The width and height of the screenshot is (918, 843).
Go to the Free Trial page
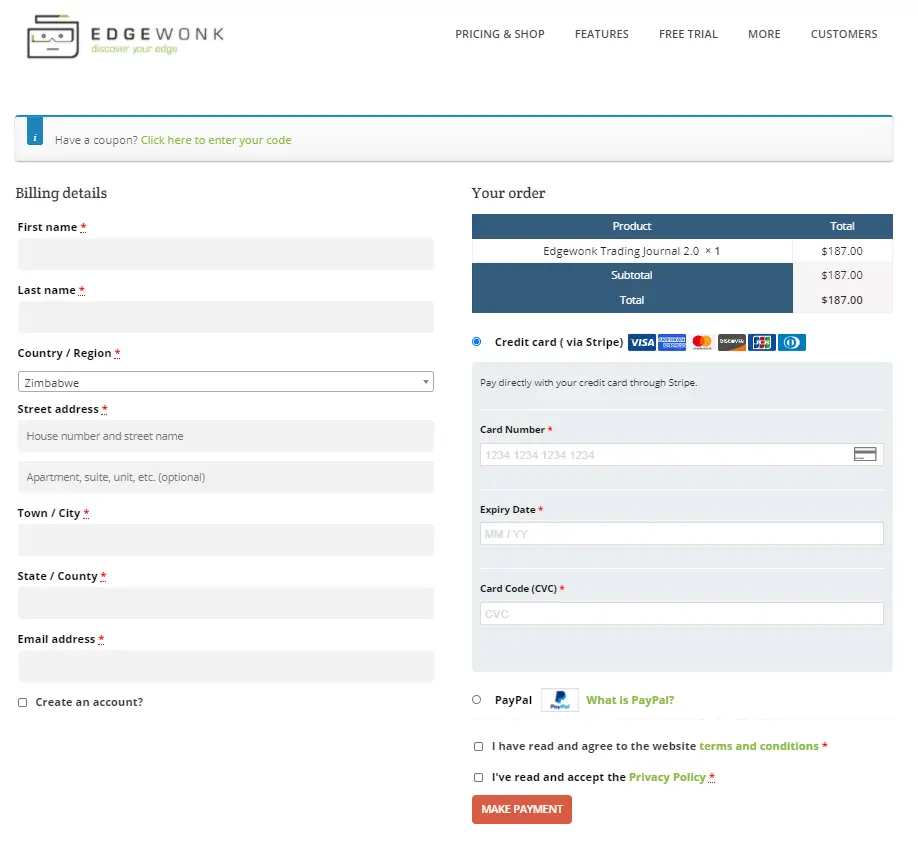click(688, 34)
